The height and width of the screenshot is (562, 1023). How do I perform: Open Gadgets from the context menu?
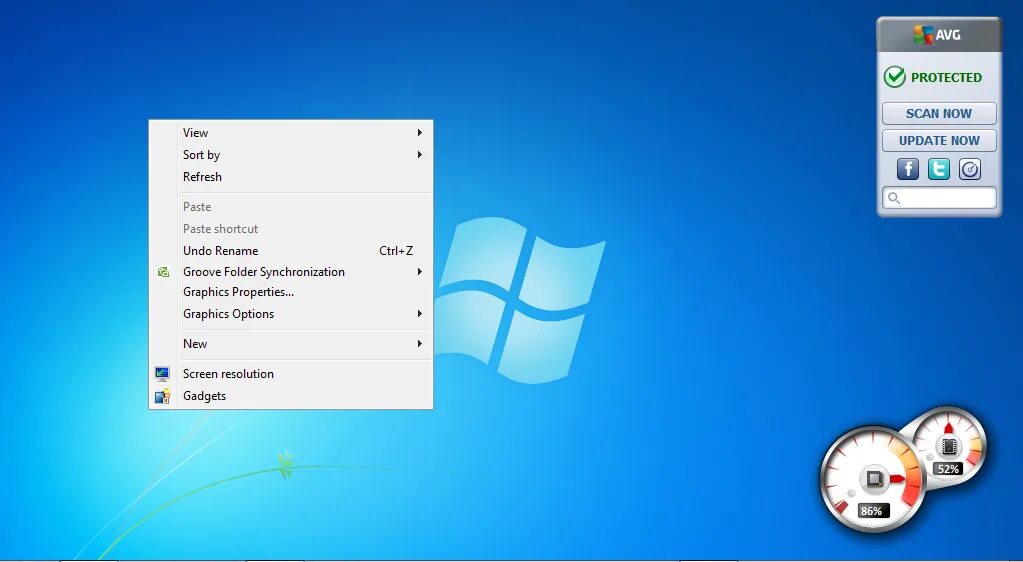[x=291, y=396]
